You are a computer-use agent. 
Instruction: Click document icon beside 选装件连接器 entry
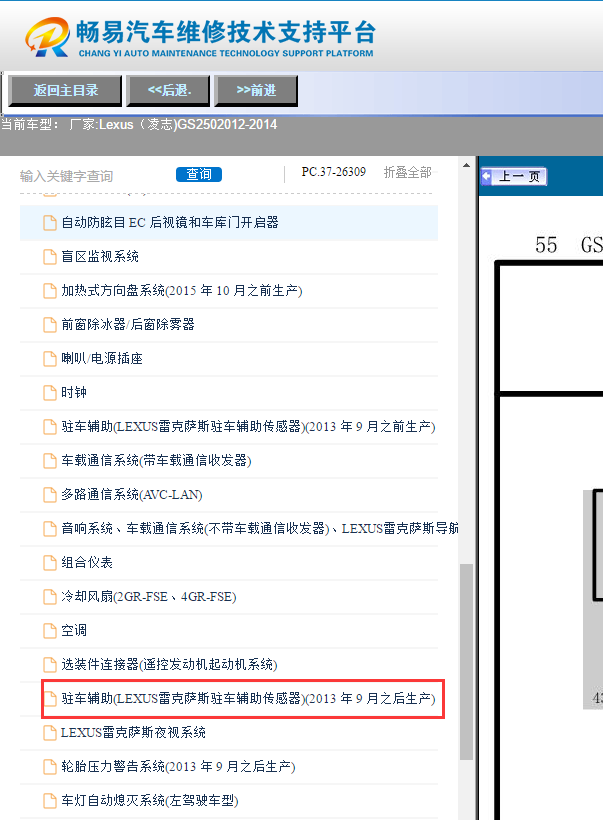pos(50,665)
